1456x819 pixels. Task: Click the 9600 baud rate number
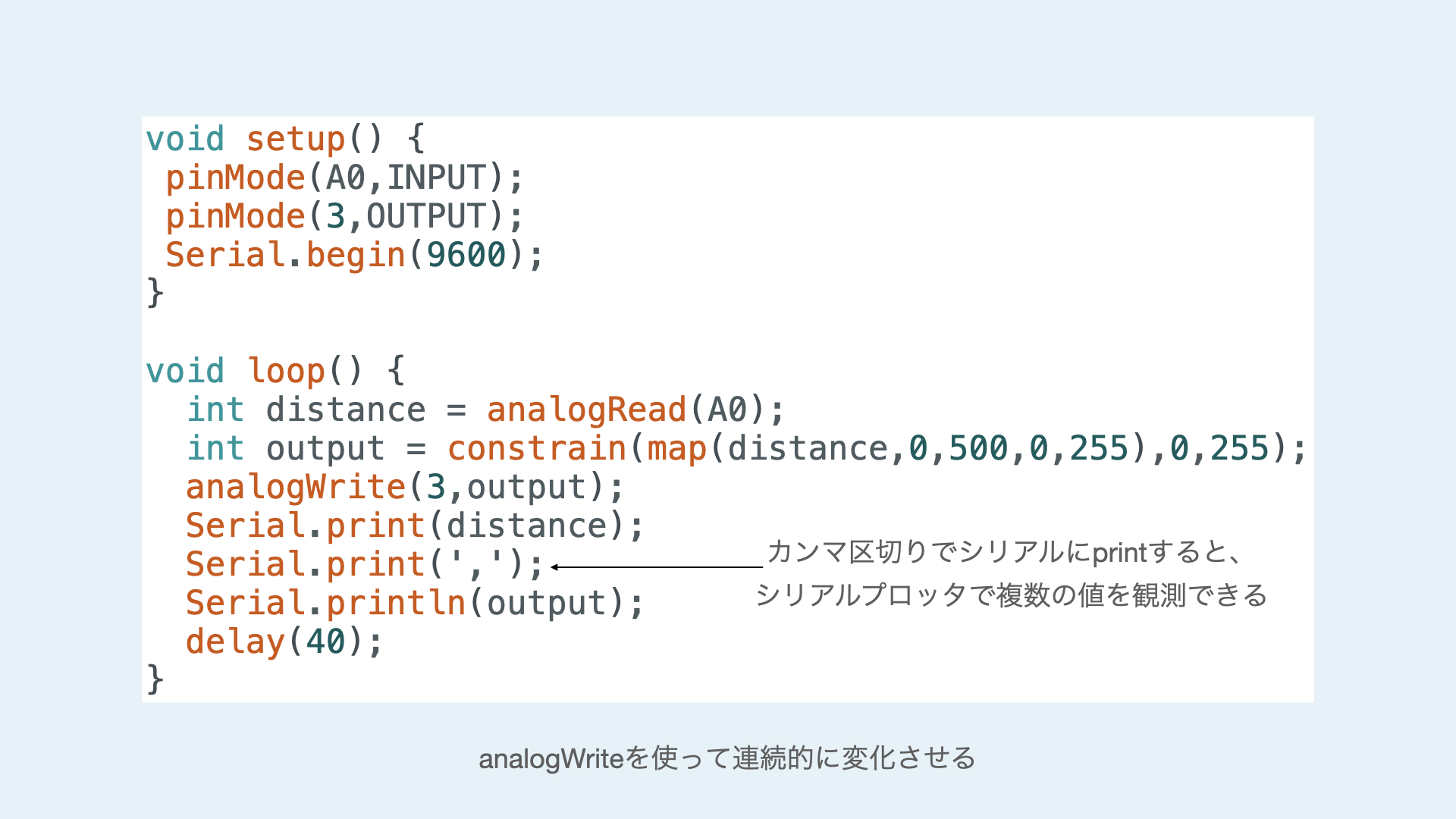(466, 256)
